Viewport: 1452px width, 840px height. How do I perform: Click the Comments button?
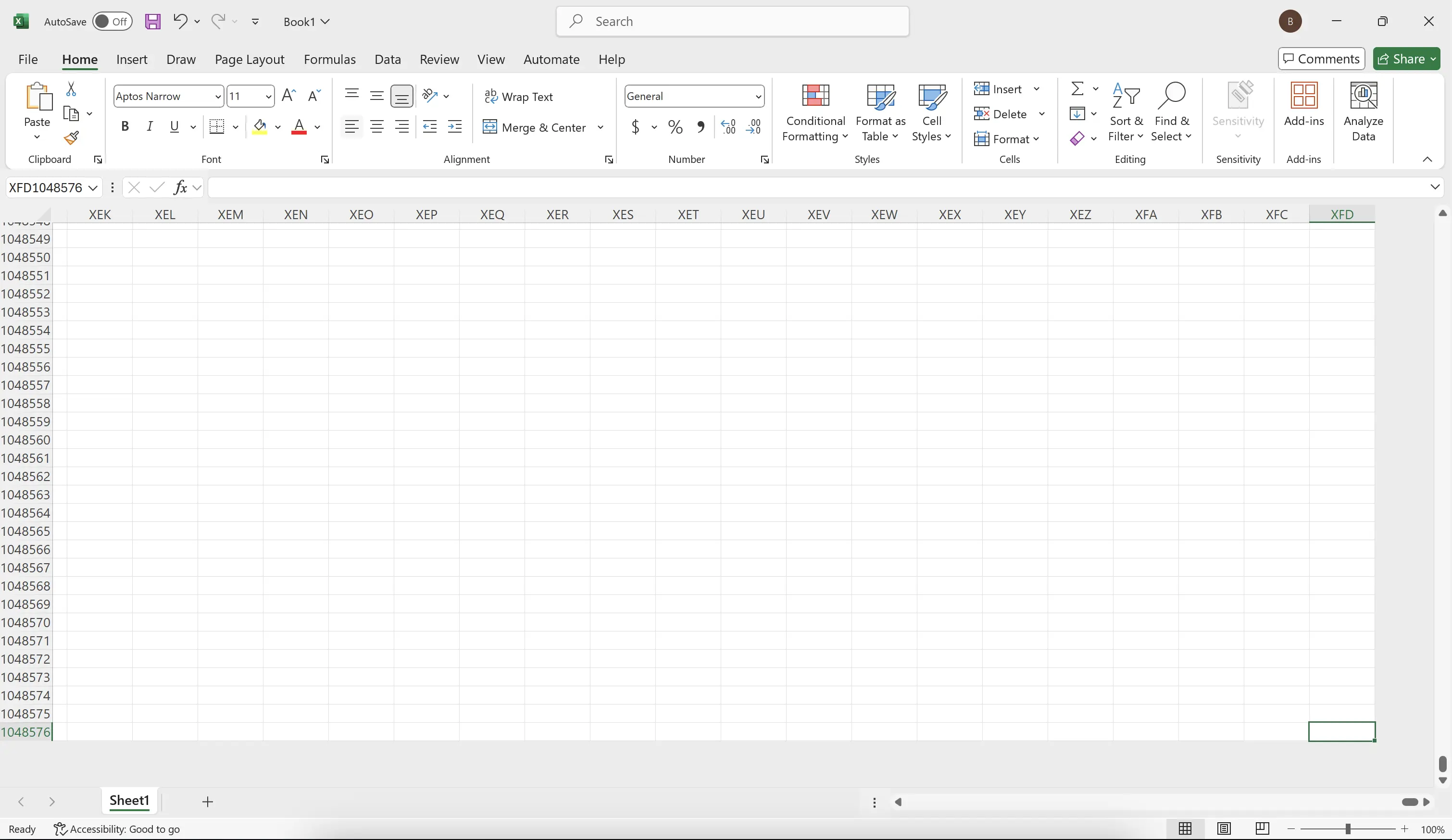[1321, 58]
